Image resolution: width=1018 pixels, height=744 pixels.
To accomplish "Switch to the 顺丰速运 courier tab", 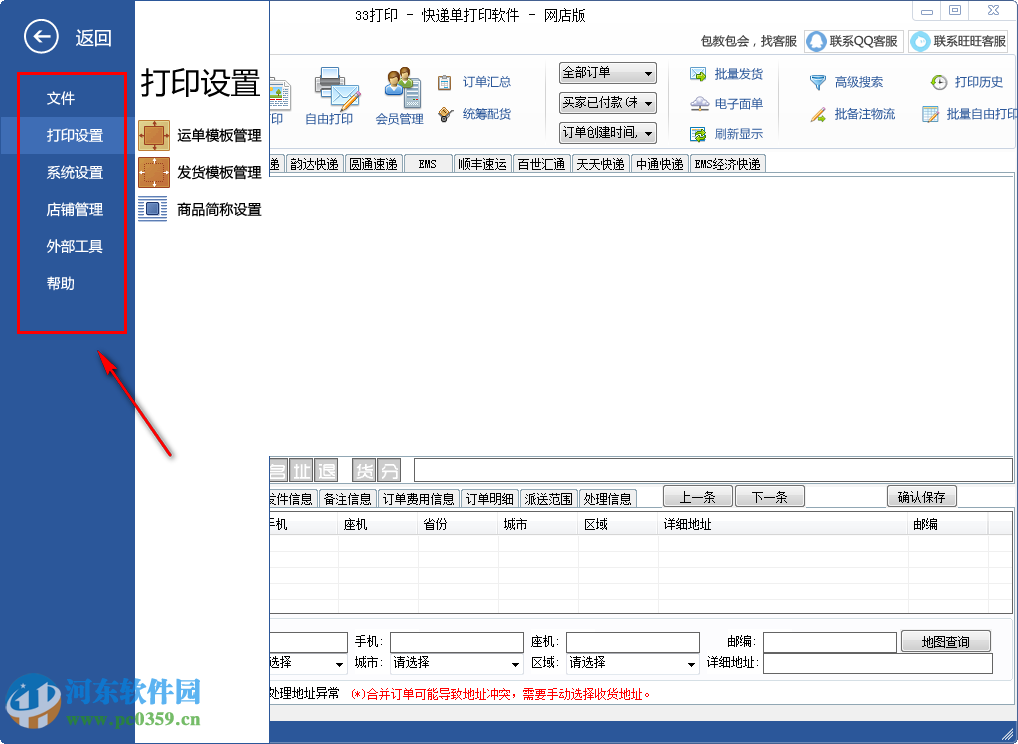I will pyautogui.click(x=482, y=163).
